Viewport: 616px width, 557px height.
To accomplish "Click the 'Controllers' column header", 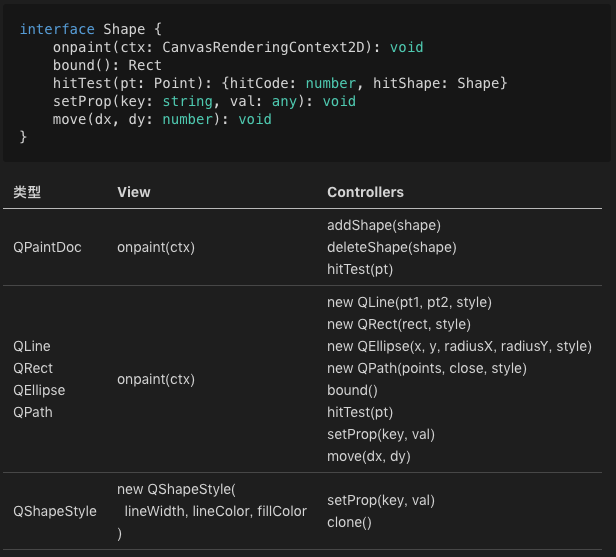I will 365,191.
